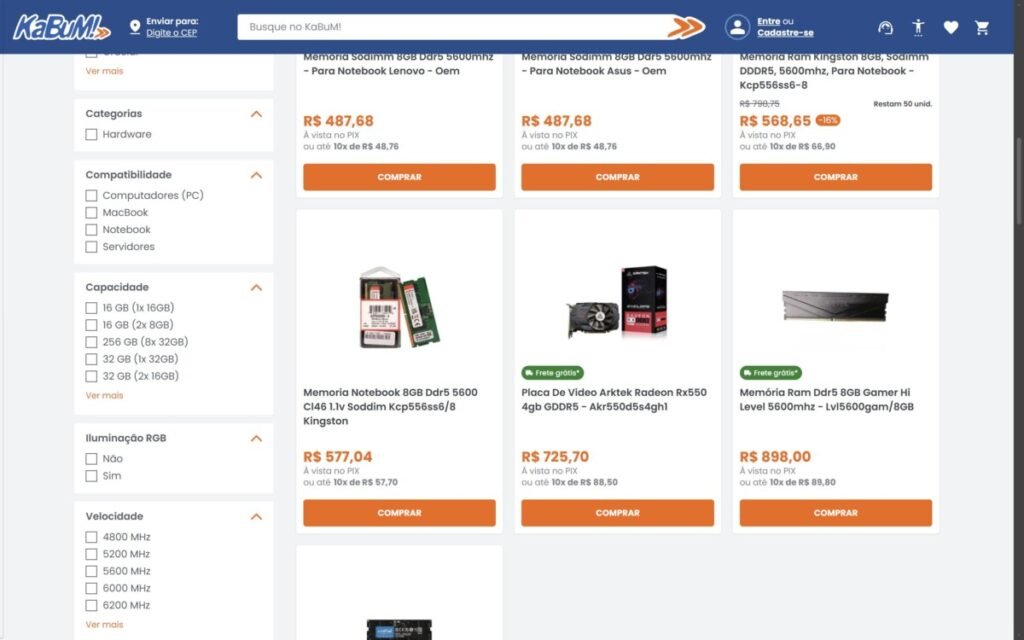
Task: Collapse the Capacidade filter section
Action: [256, 287]
